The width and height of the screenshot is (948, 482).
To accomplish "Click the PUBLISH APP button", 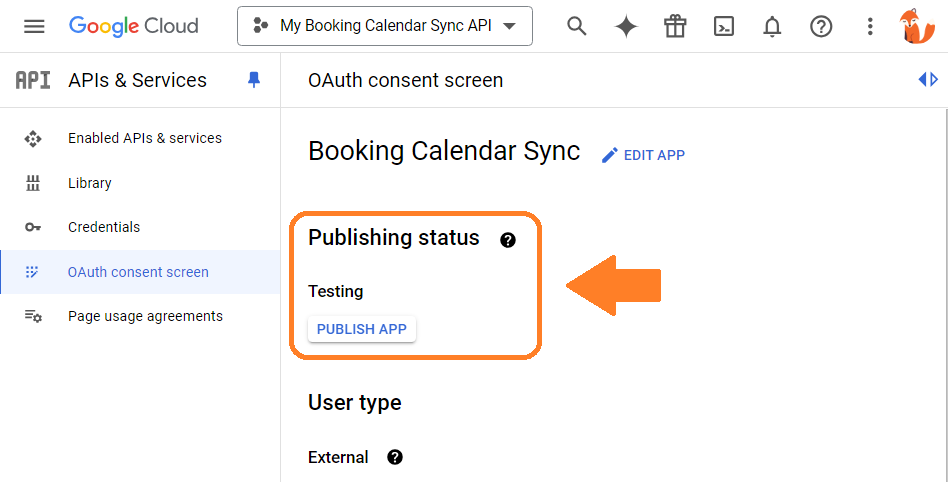I will (362, 330).
